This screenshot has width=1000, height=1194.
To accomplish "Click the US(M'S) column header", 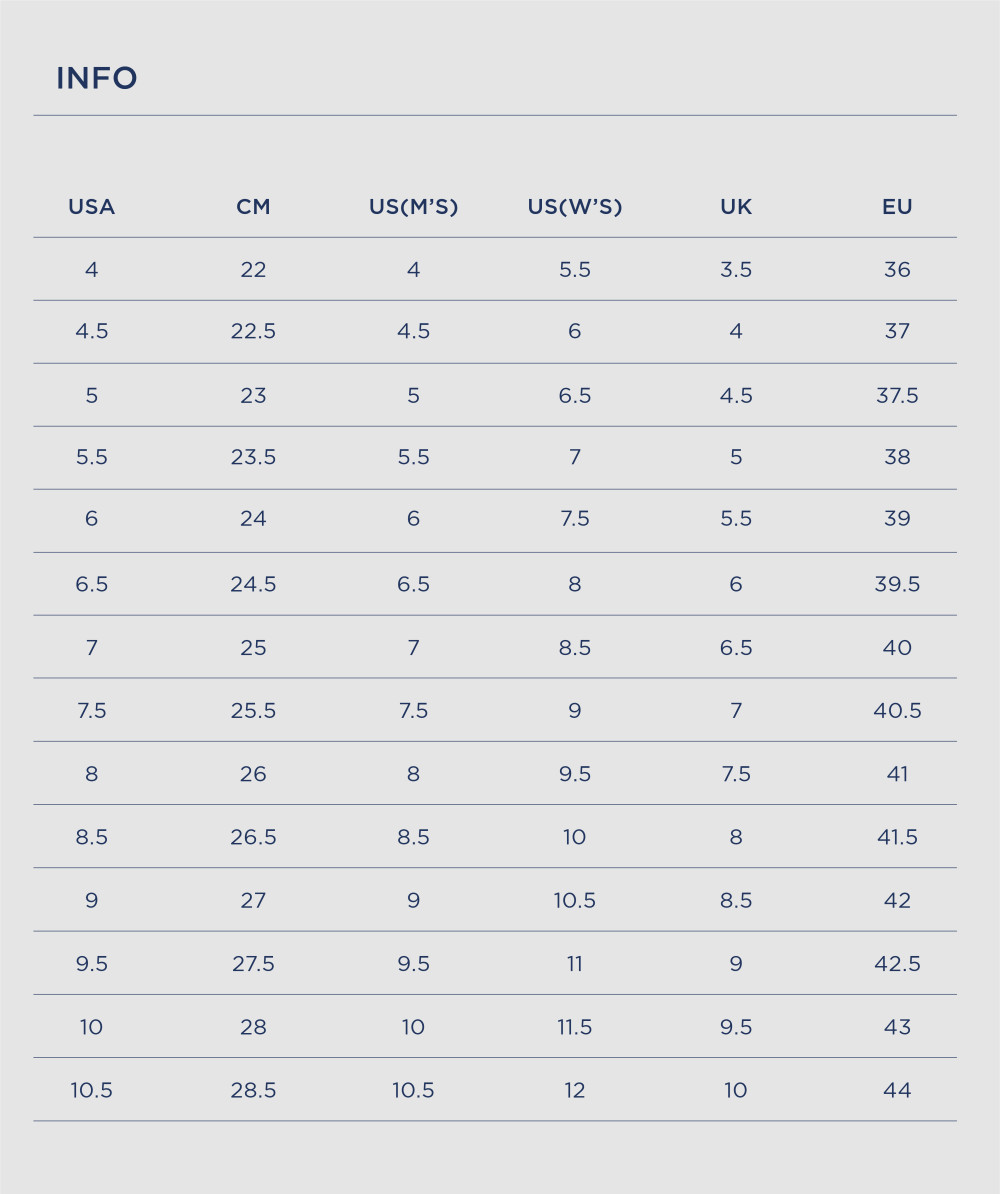I will tap(414, 206).
